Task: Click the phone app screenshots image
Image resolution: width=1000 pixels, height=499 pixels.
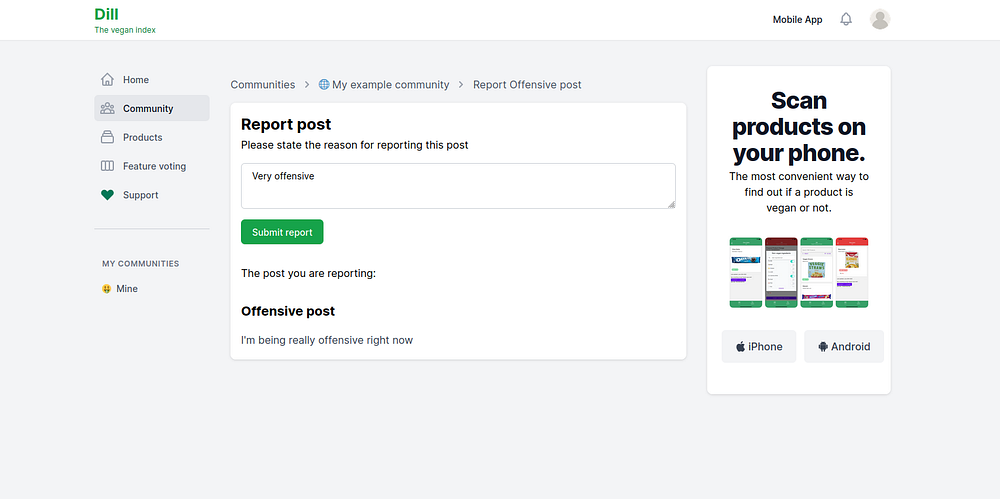Action: (799, 272)
